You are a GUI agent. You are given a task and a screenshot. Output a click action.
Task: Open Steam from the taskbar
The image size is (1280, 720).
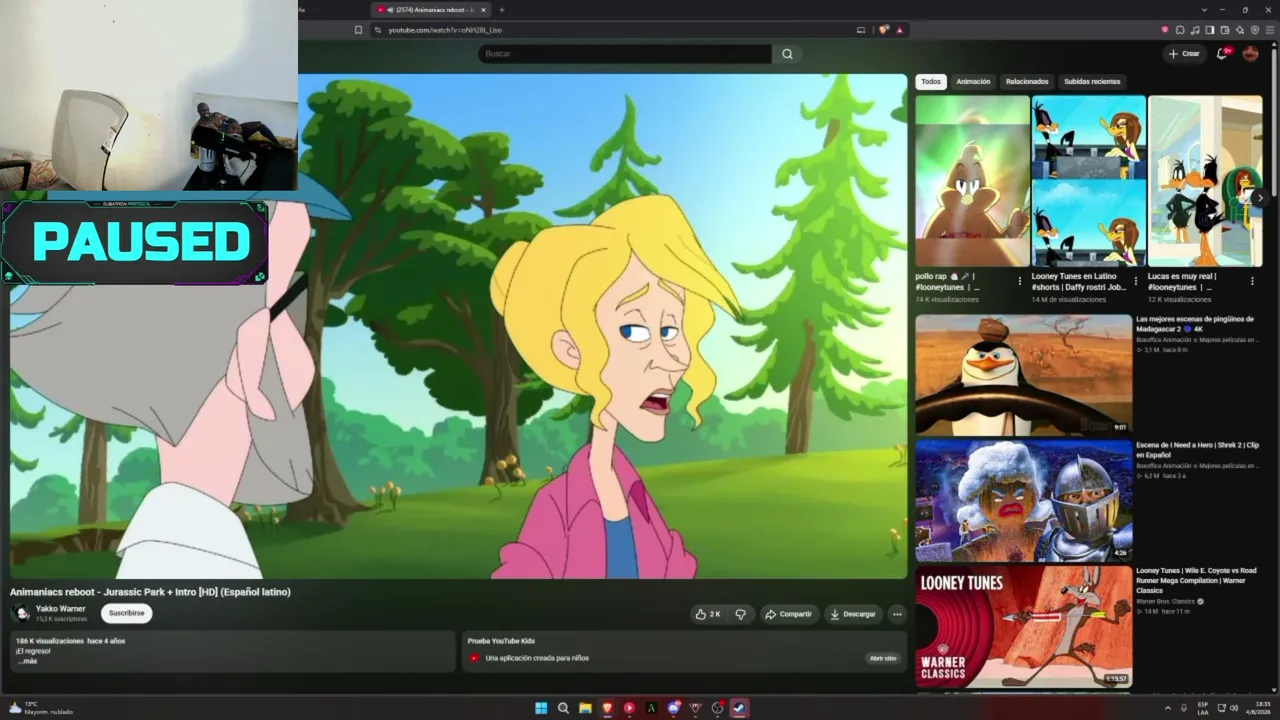739,708
